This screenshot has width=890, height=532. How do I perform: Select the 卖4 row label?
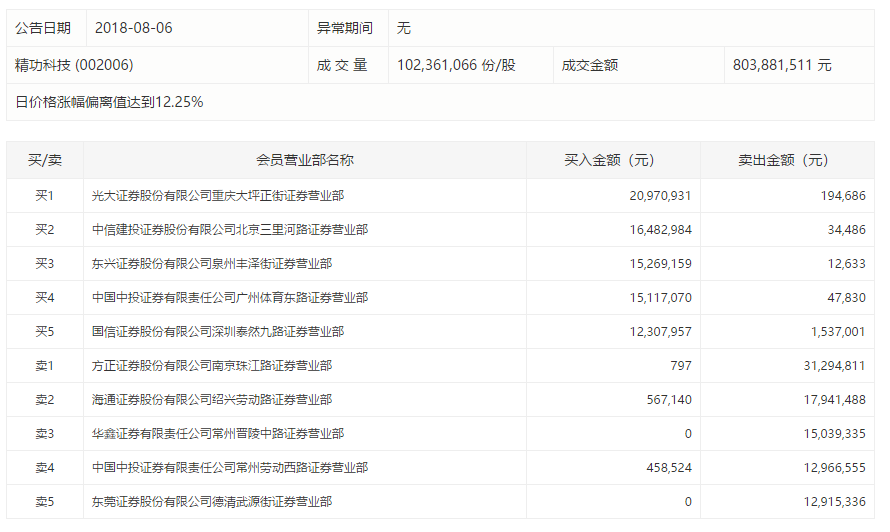click(x=44, y=468)
